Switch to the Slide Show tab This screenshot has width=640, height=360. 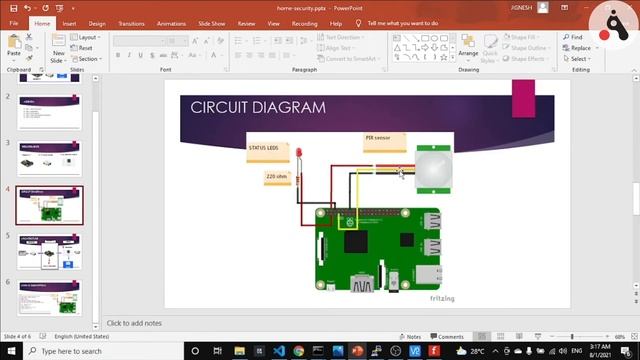(211, 24)
